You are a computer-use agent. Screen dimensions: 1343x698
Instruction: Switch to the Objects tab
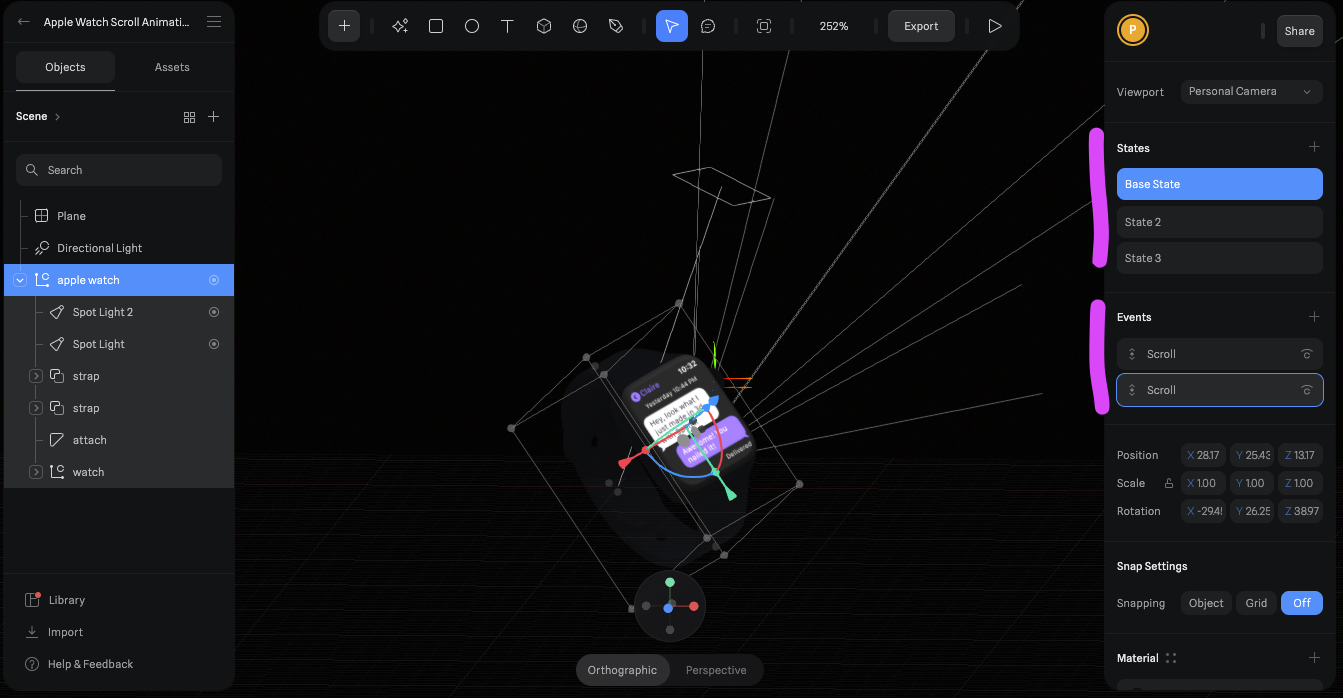click(x=66, y=67)
